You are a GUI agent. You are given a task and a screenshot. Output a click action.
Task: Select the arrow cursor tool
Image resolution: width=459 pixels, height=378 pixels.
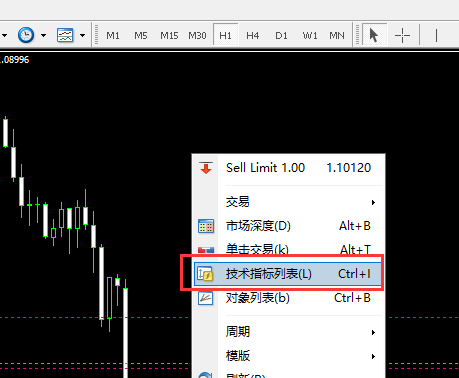(x=374, y=35)
